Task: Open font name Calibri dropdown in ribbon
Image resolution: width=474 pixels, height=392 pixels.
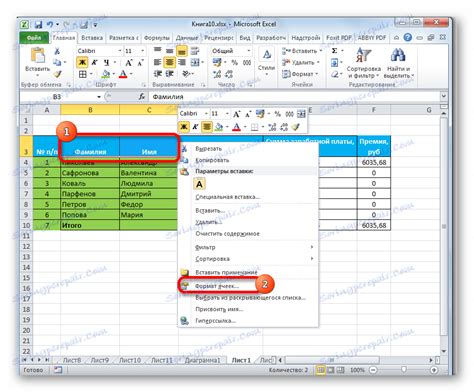Action: (119, 51)
